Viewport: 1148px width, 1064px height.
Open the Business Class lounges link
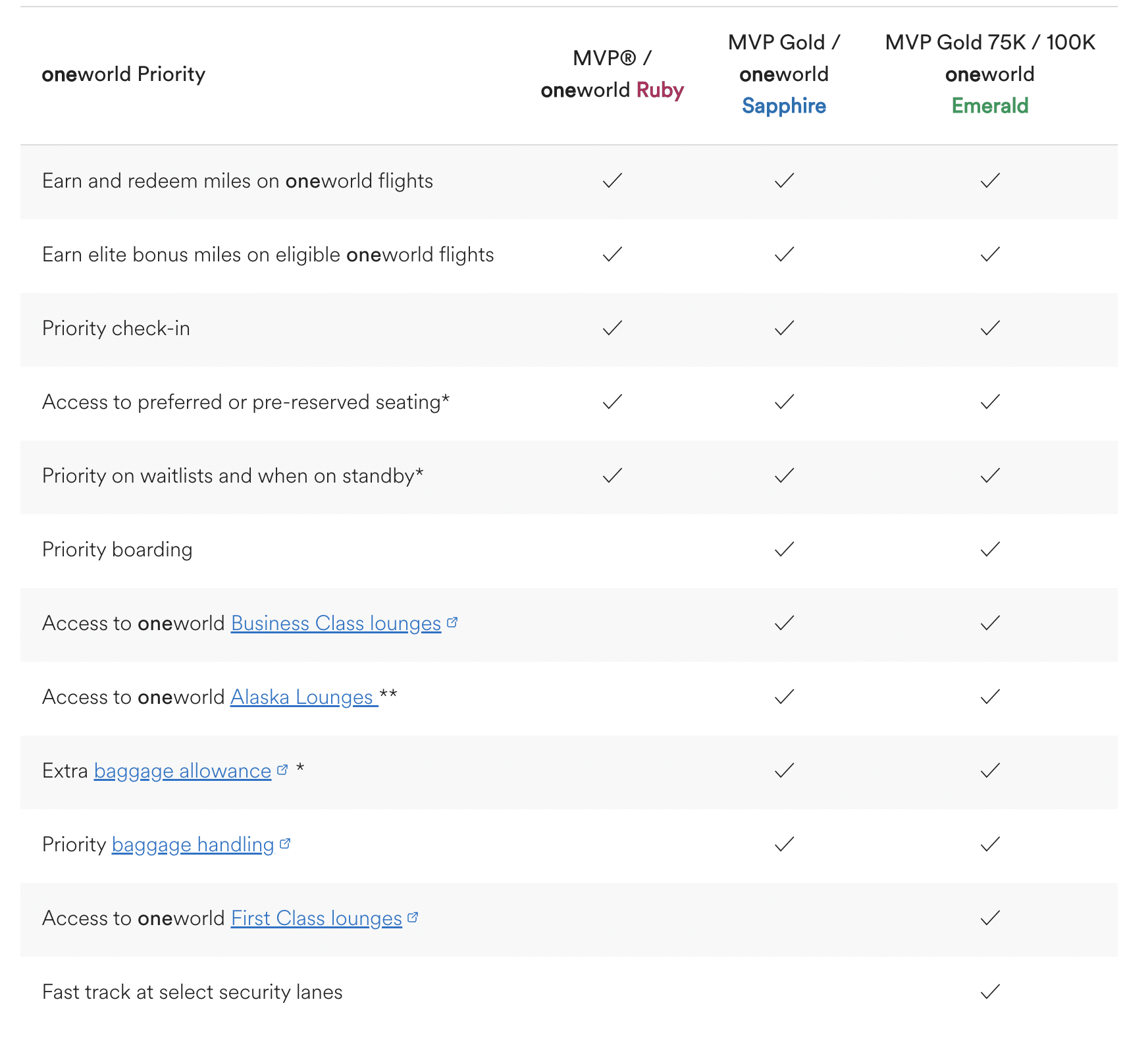point(336,624)
